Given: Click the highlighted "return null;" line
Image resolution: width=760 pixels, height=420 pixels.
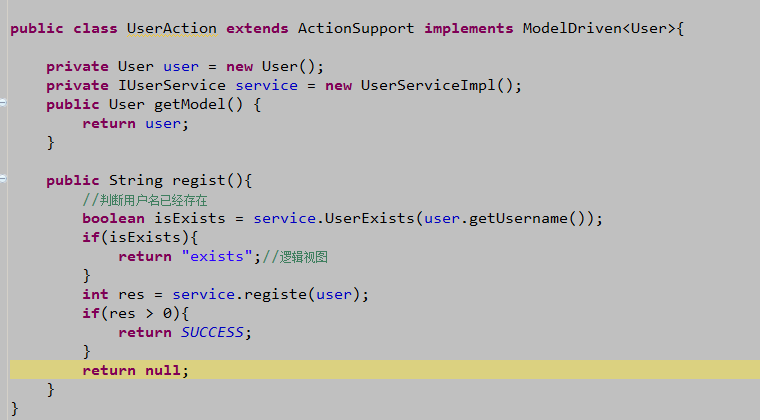Looking at the screenshot, I should 385,370.
